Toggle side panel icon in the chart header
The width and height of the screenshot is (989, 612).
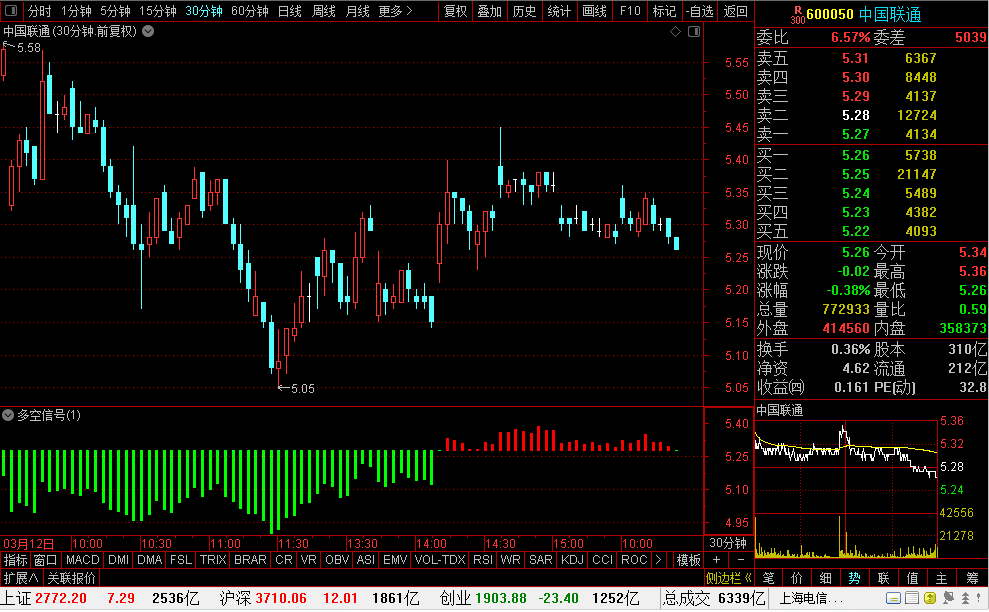point(694,32)
